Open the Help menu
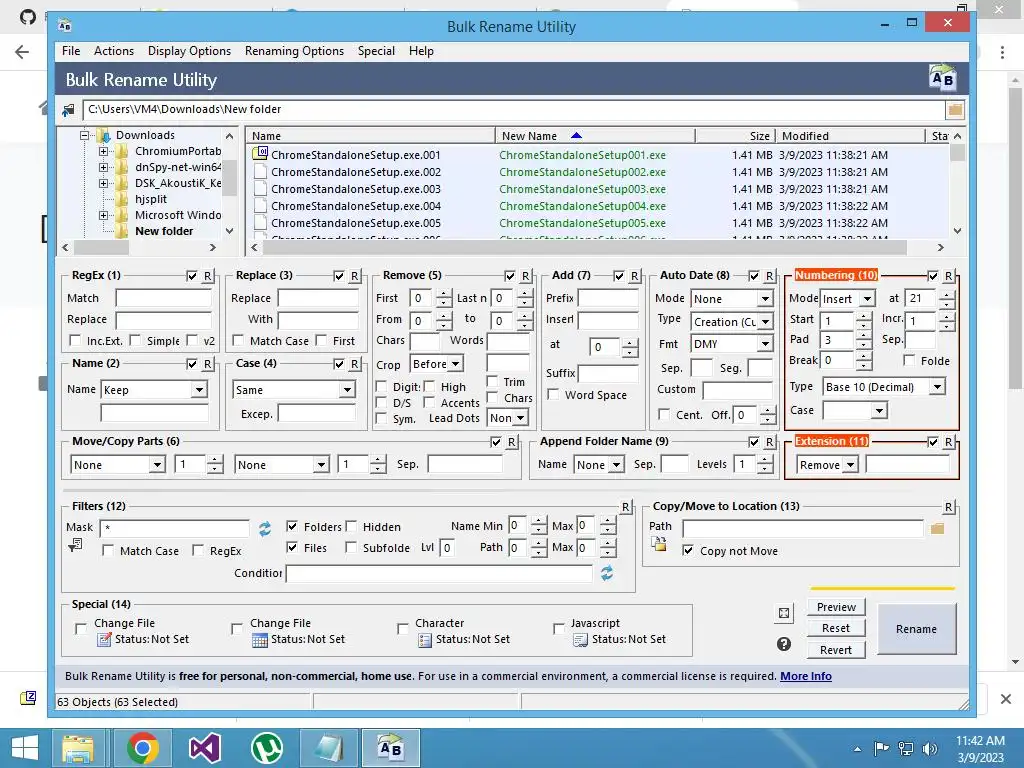This screenshot has height=768, width=1024. 421,51
